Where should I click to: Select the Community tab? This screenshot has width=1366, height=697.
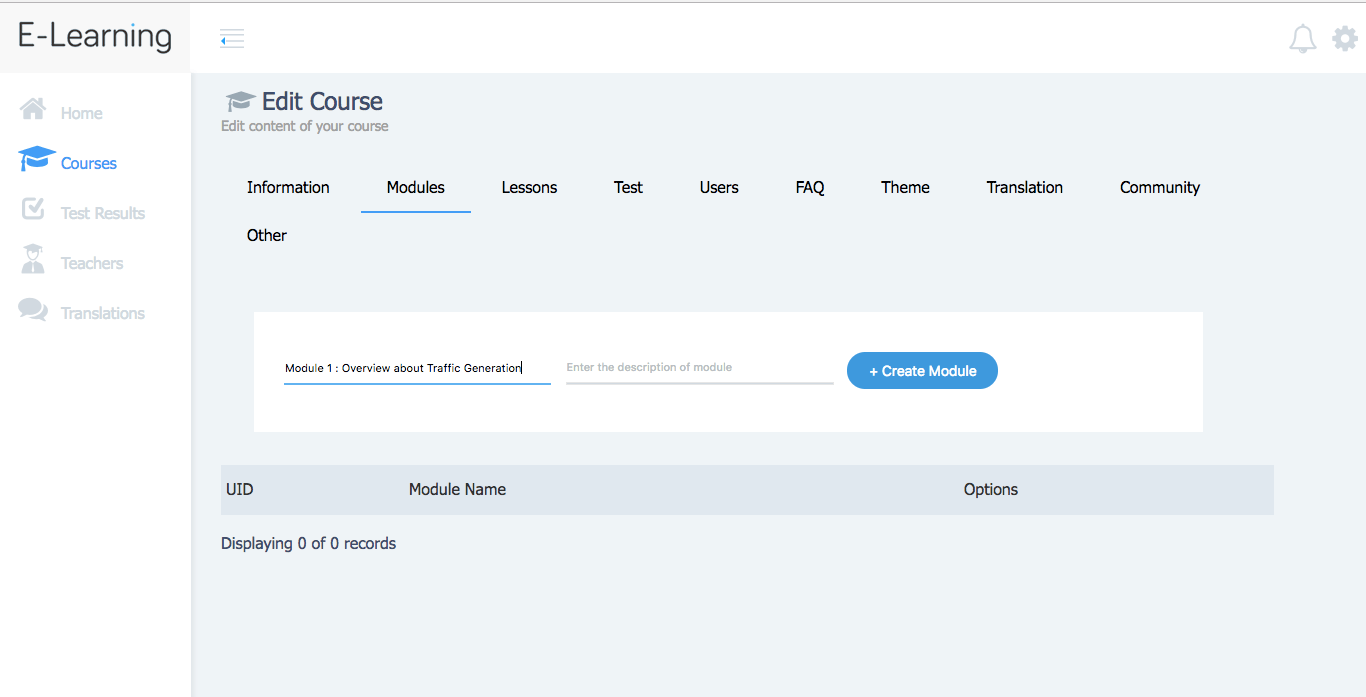1160,187
